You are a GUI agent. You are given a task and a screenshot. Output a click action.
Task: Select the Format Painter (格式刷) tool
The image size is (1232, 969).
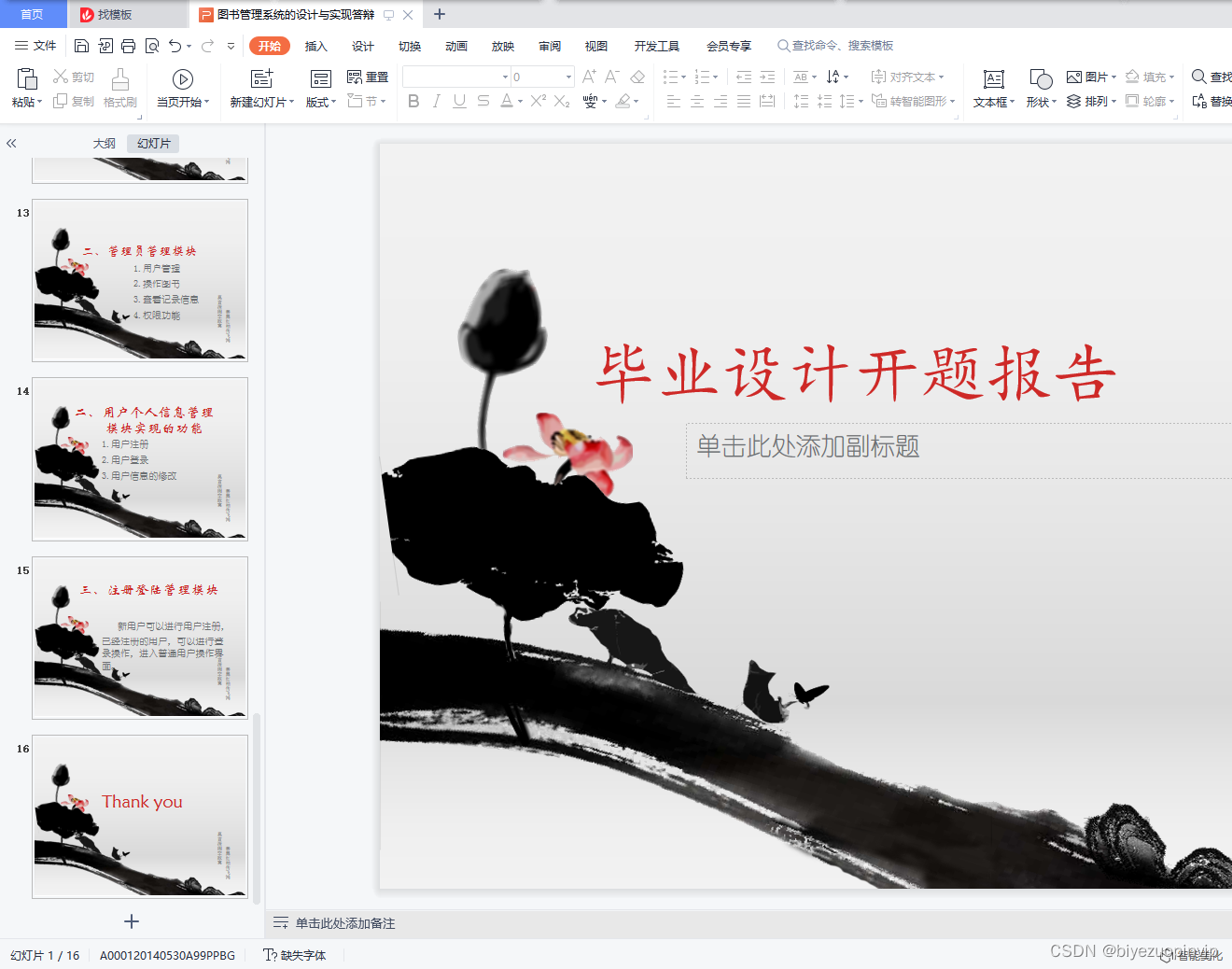pos(120,89)
